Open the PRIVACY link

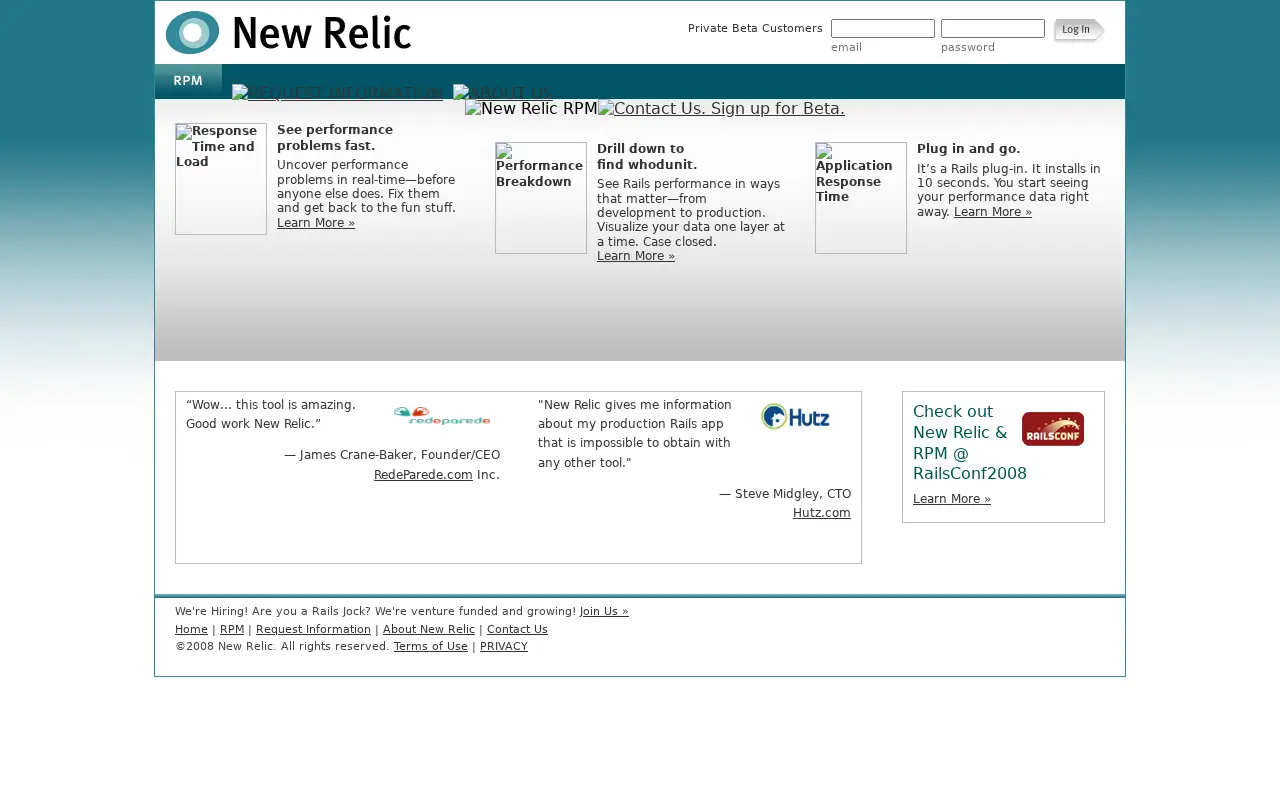tap(504, 646)
